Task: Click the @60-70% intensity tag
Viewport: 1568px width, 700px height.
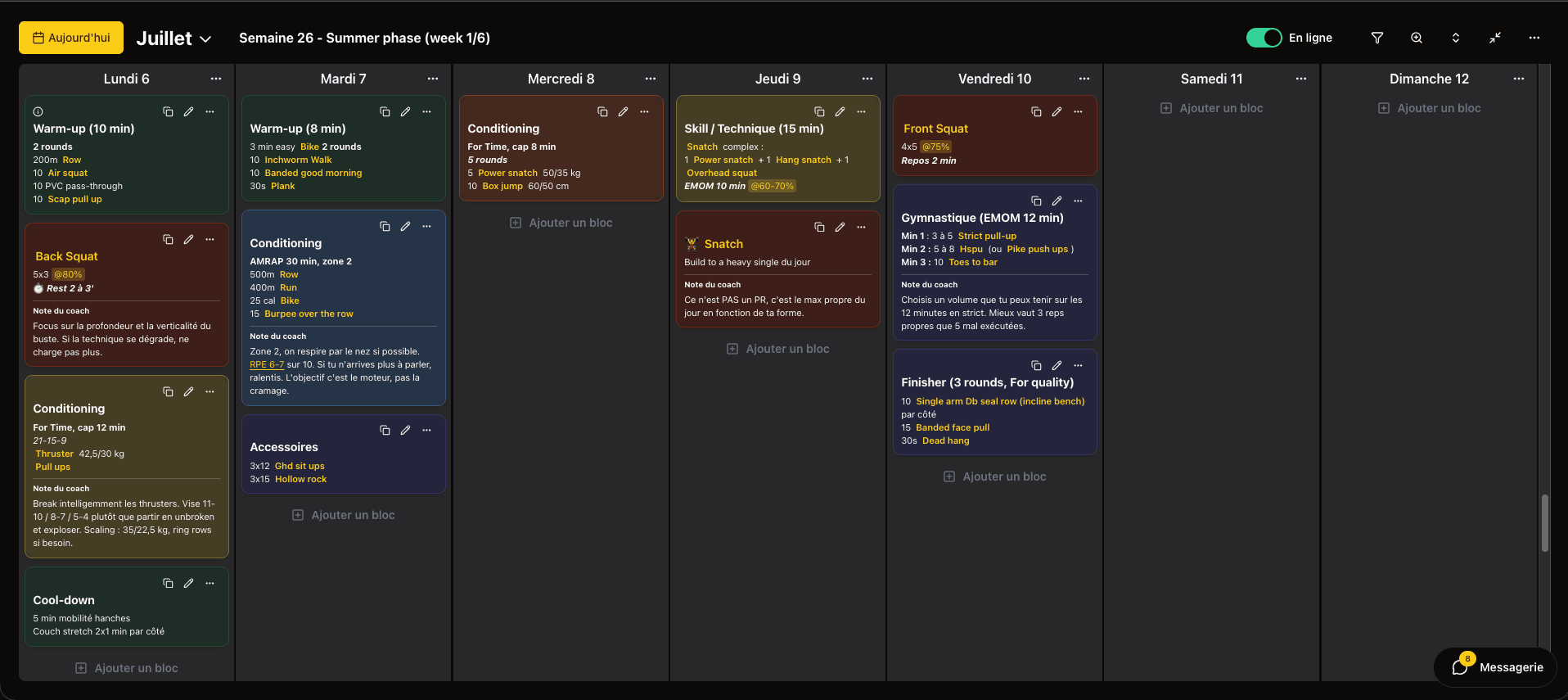Action: (773, 186)
